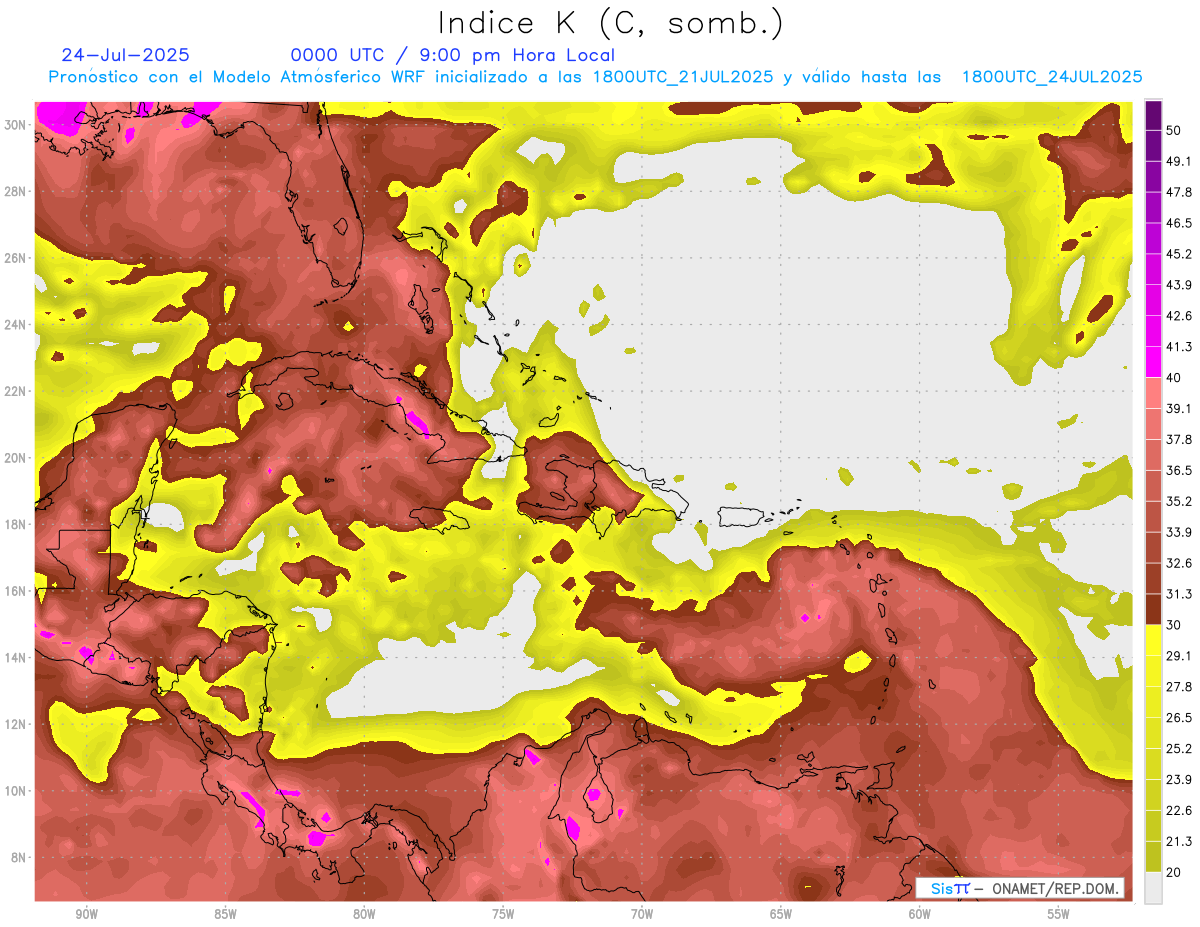Click colorbar value '26.5'
This screenshot has width=1200, height=927.
1179,717
